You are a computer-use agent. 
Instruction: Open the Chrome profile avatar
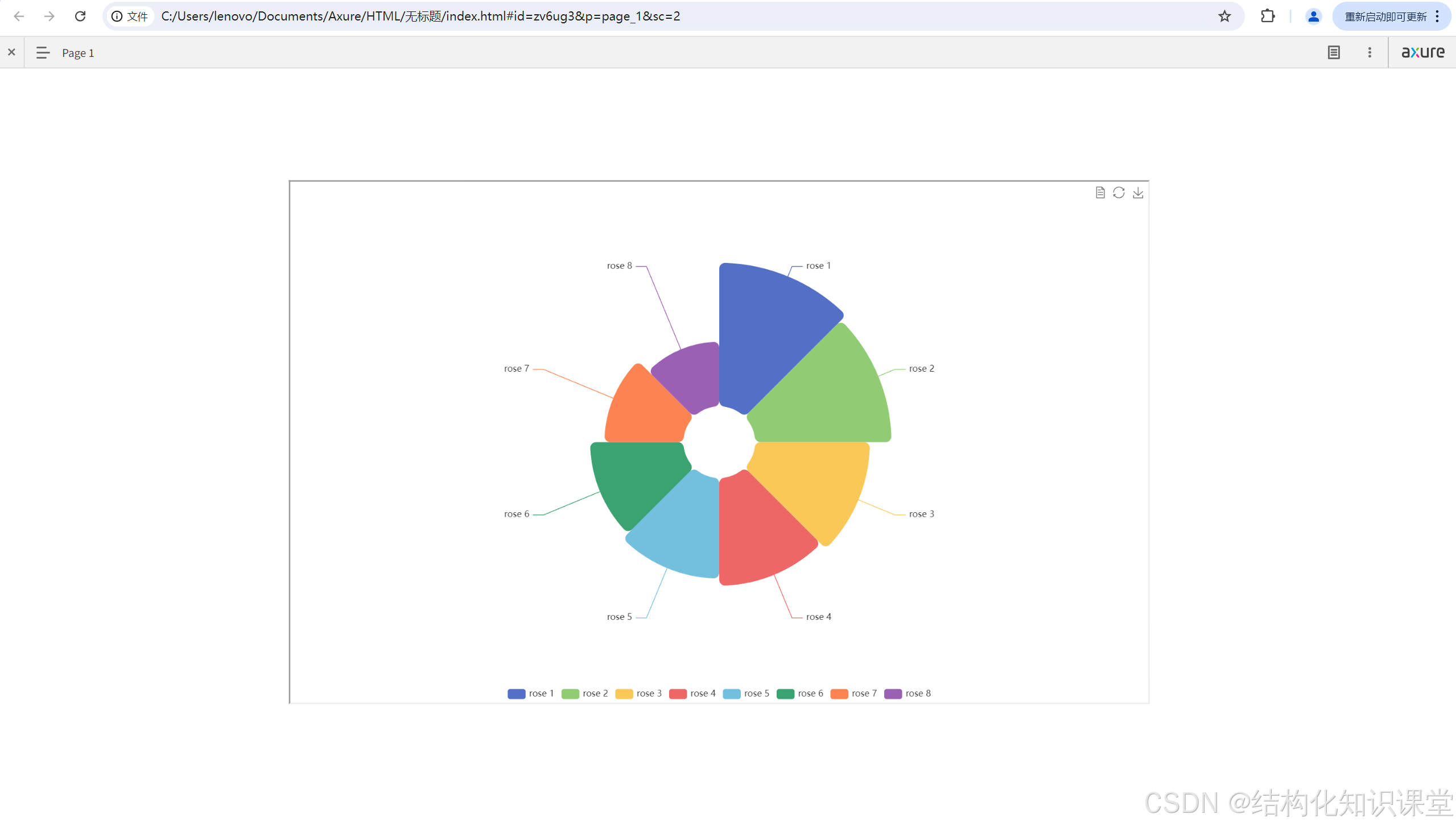(x=1313, y=16)
